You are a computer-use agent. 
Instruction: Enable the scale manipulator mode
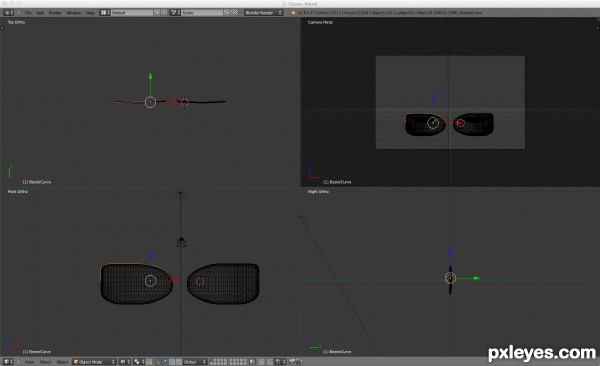tap(179, 362)
